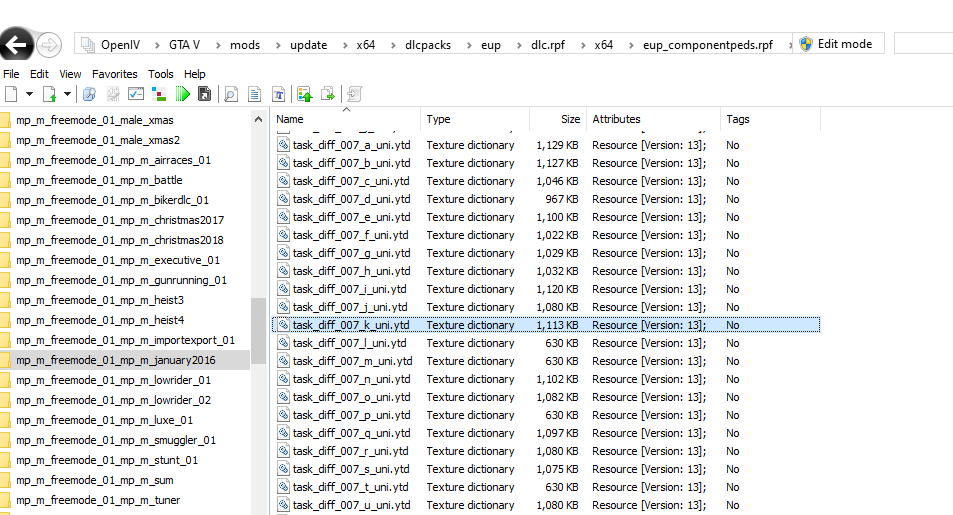The height and width of the screenshot is (515, 953).
Task: Open the File menu
Action: pyautogui.click(x=12, y=74)
